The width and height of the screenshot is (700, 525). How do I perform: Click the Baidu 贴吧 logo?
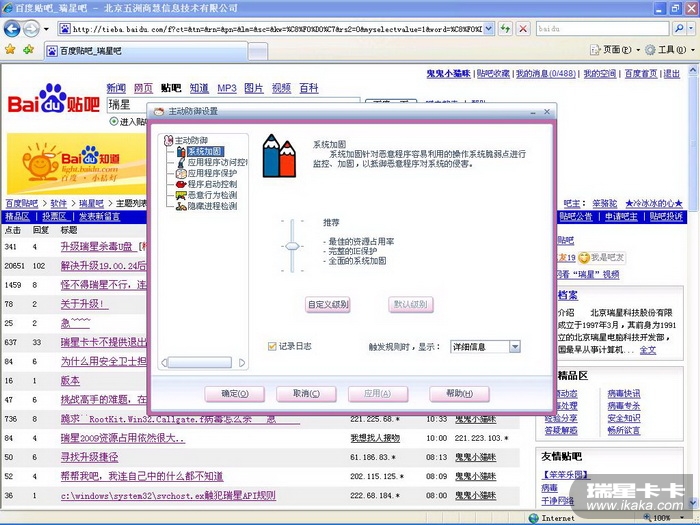[54, 99]
